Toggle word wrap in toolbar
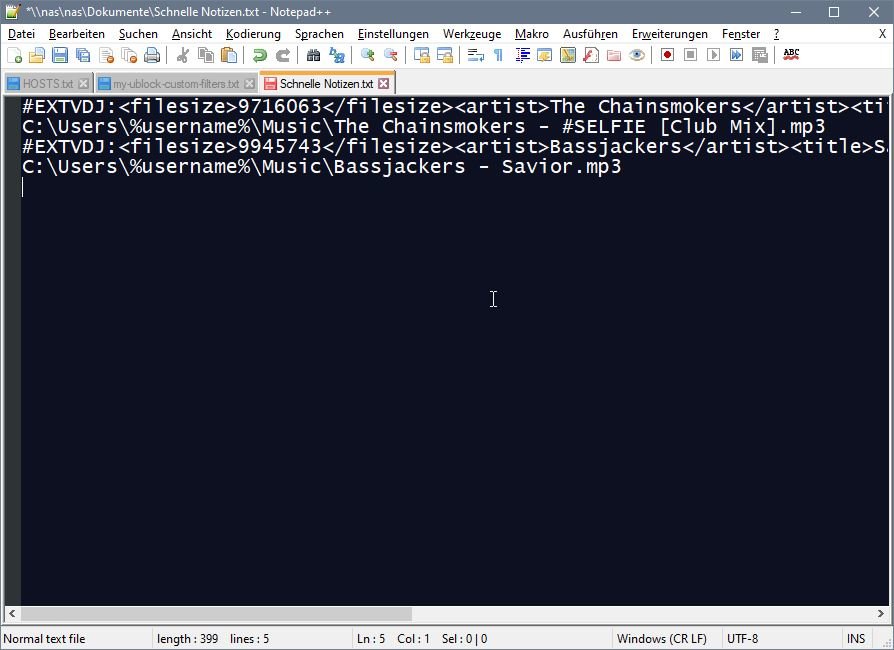Viewport: 894px width, 650px height. point(475,55)
